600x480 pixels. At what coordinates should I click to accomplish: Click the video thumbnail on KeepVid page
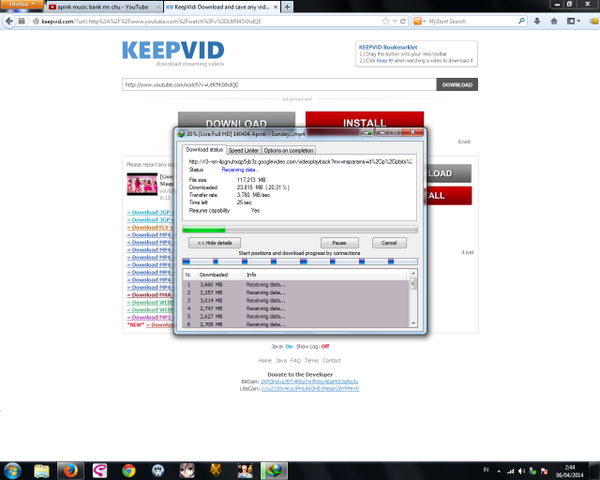click(142, 184)
